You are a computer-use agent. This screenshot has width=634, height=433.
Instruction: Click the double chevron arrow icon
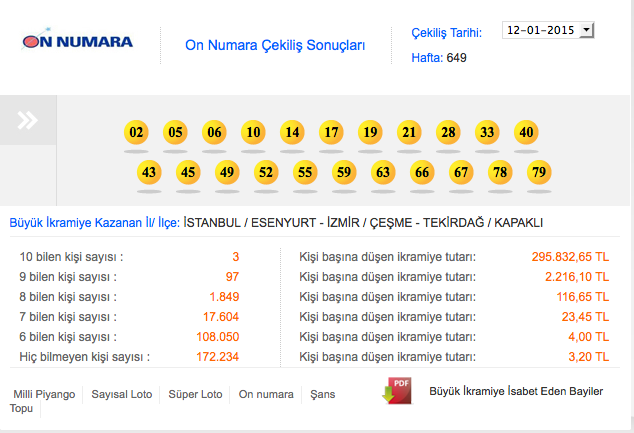pyautogui.click(x=27, y=120)
